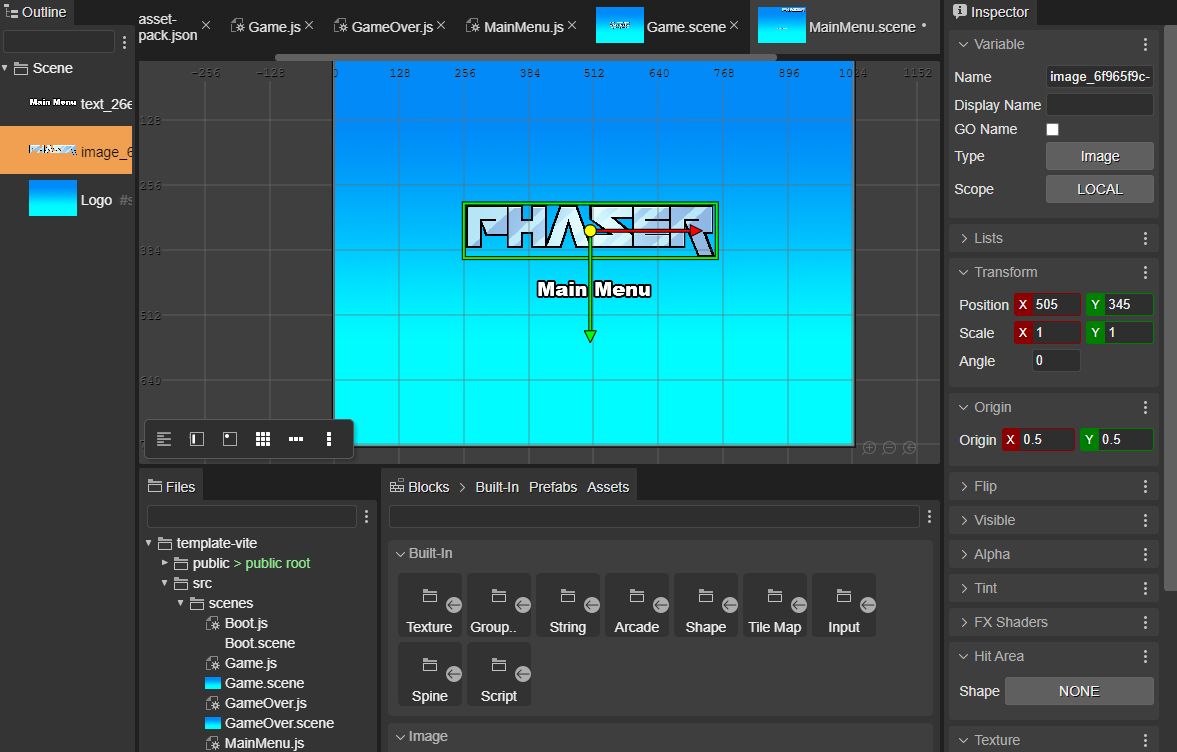Toggle the GO Name checkbox
Screen dimensions: 1177x752
click(1052, 129)
